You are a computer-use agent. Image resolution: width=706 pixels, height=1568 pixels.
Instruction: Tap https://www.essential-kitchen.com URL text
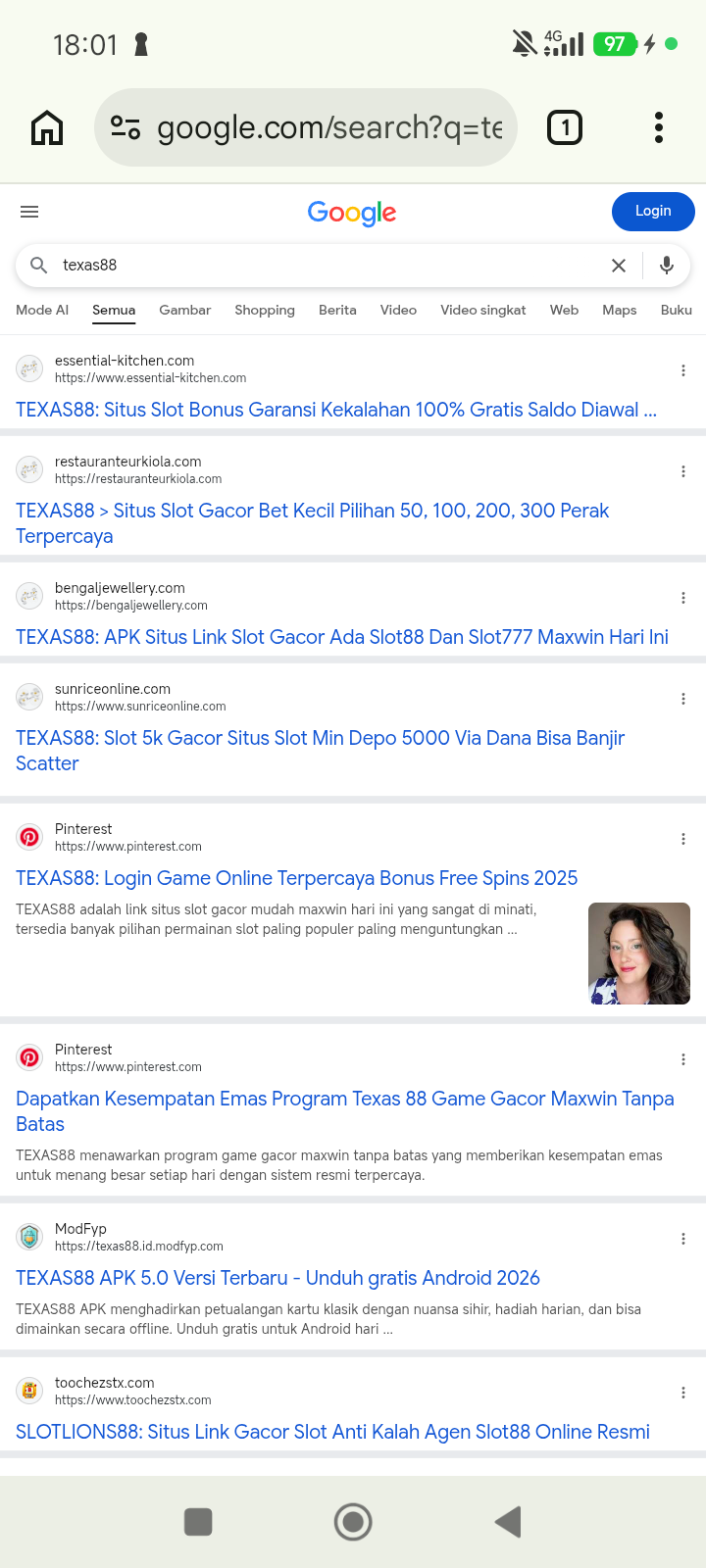pos(151,378)
